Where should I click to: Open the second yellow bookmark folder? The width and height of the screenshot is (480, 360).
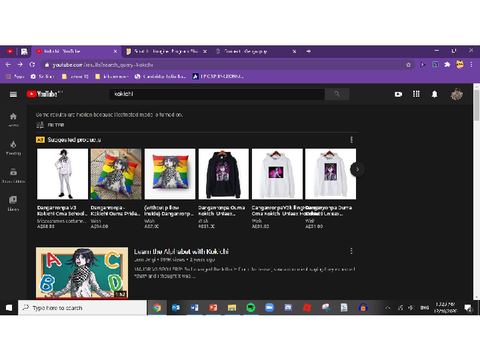click(112, 76)
